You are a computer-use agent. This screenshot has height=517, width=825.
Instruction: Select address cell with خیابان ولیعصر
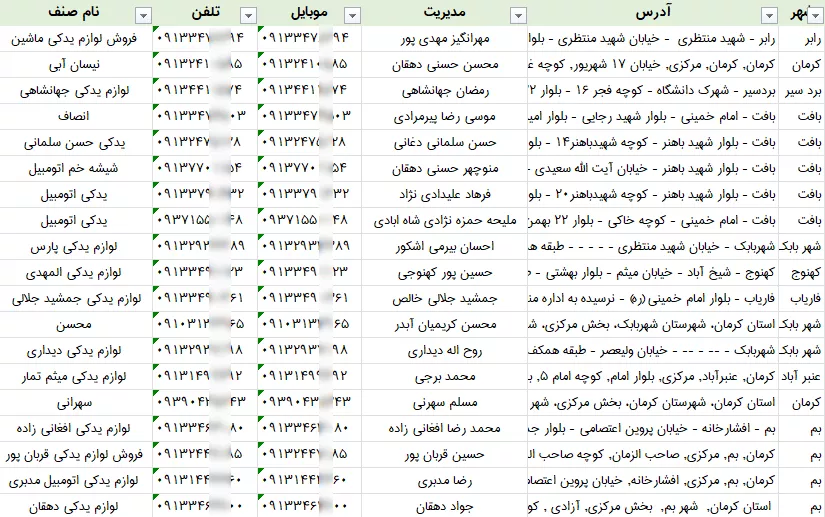[653, 351]
